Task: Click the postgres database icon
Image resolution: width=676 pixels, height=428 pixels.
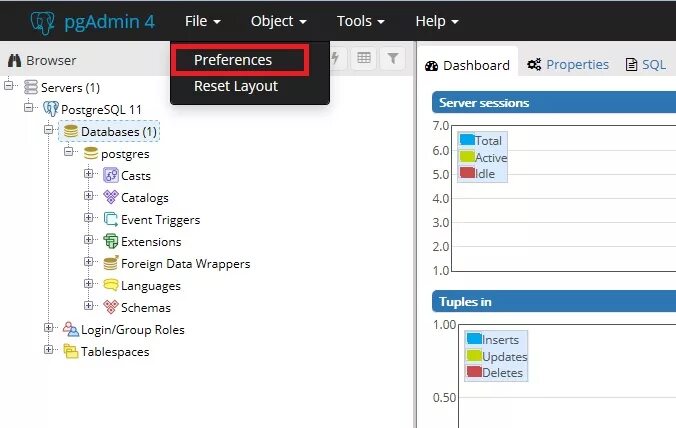Action: pyautogui.click(x=91, y=153)
